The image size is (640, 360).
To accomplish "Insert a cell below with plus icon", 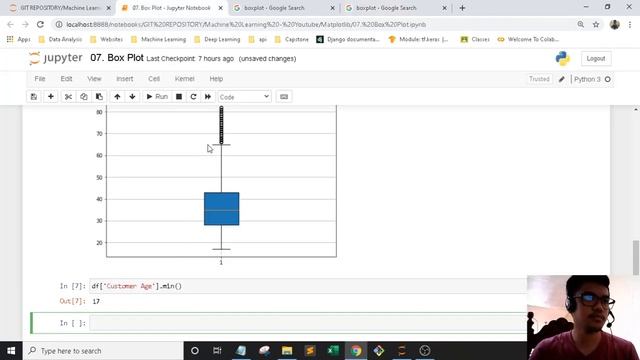I will (51, 97).
